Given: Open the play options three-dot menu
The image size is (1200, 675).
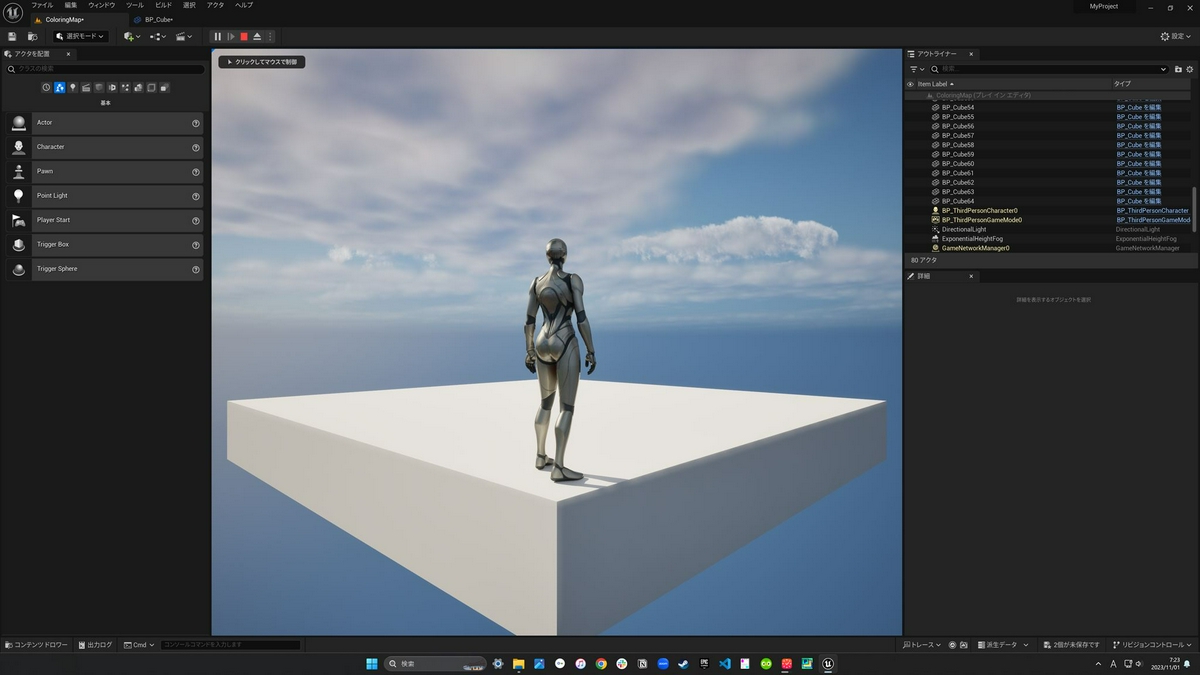Looking at the screenshot, I should click(x=270, y=36).
